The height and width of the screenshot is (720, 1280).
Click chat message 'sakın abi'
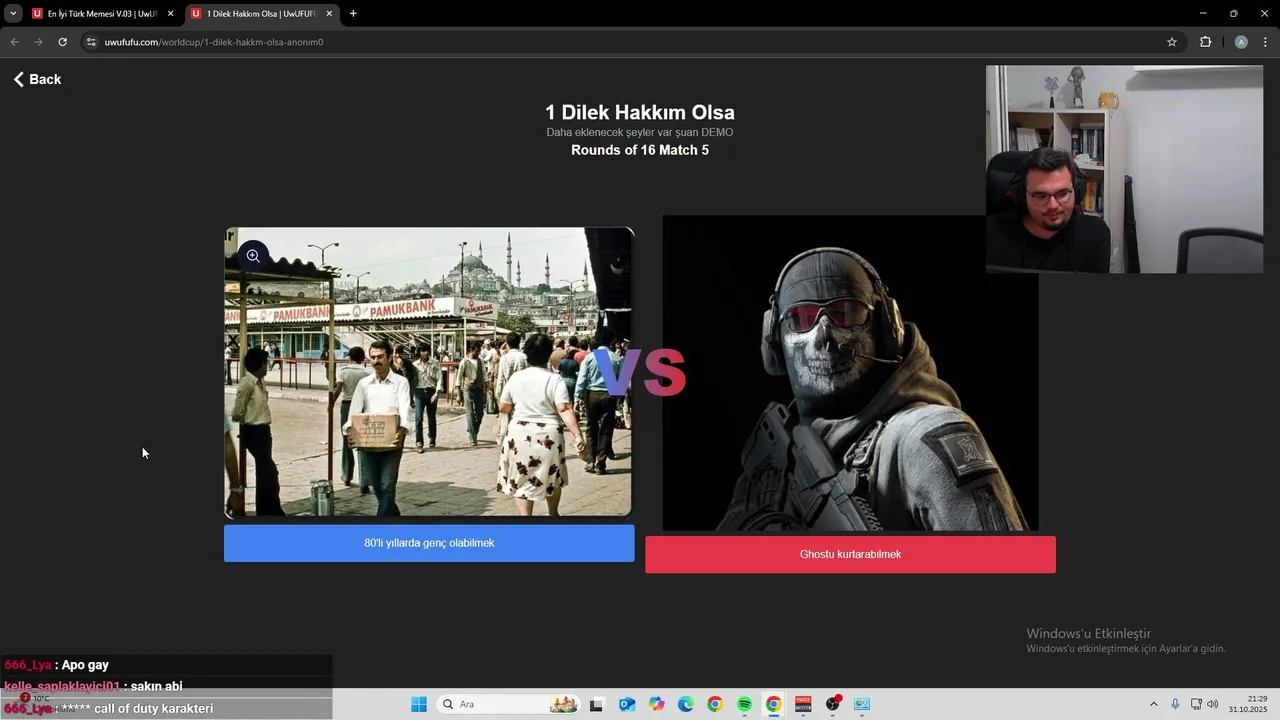point(156,686)
